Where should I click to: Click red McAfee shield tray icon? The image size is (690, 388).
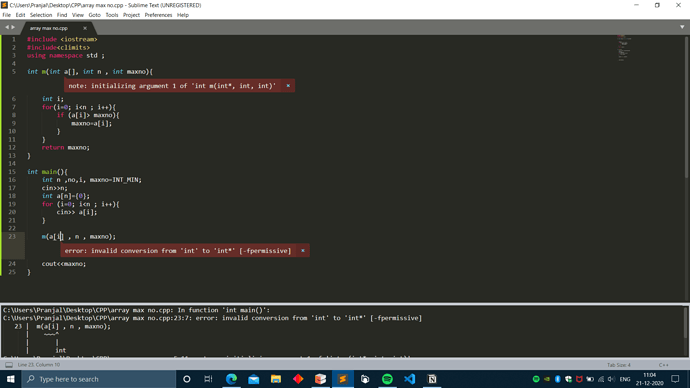579,379
